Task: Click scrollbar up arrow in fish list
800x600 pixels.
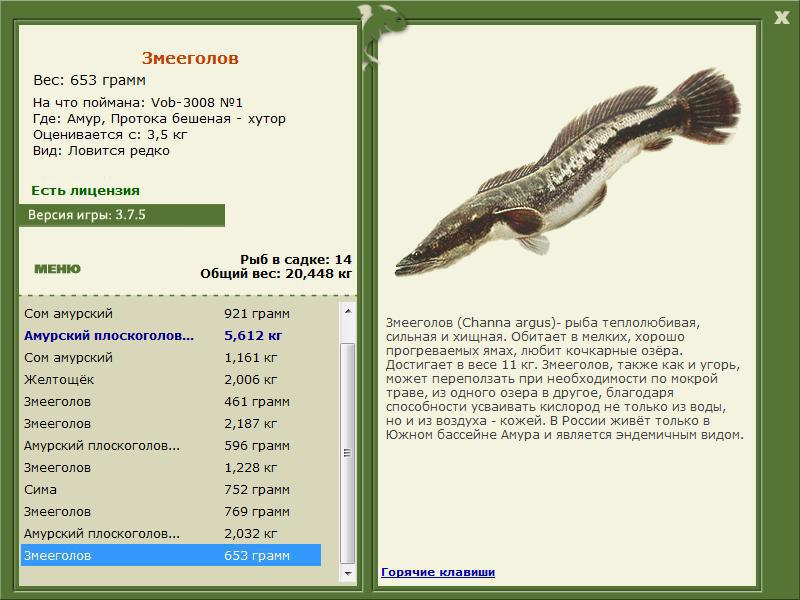Action: tap(347, 311)
